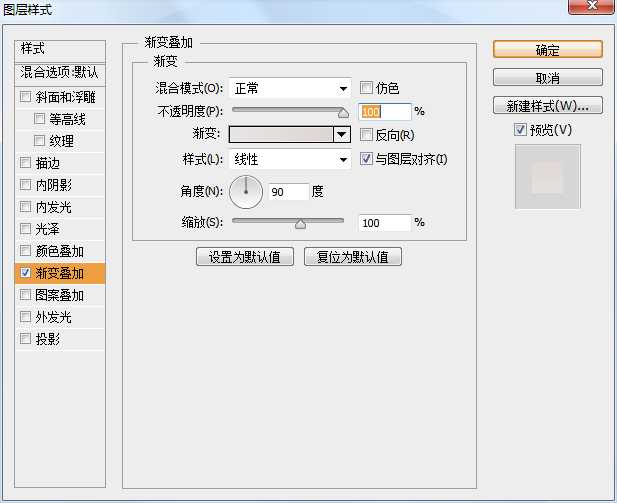Screen dimensions: 617x503
Task: Click the 缩放 scale slider handle
Action: 300,224
